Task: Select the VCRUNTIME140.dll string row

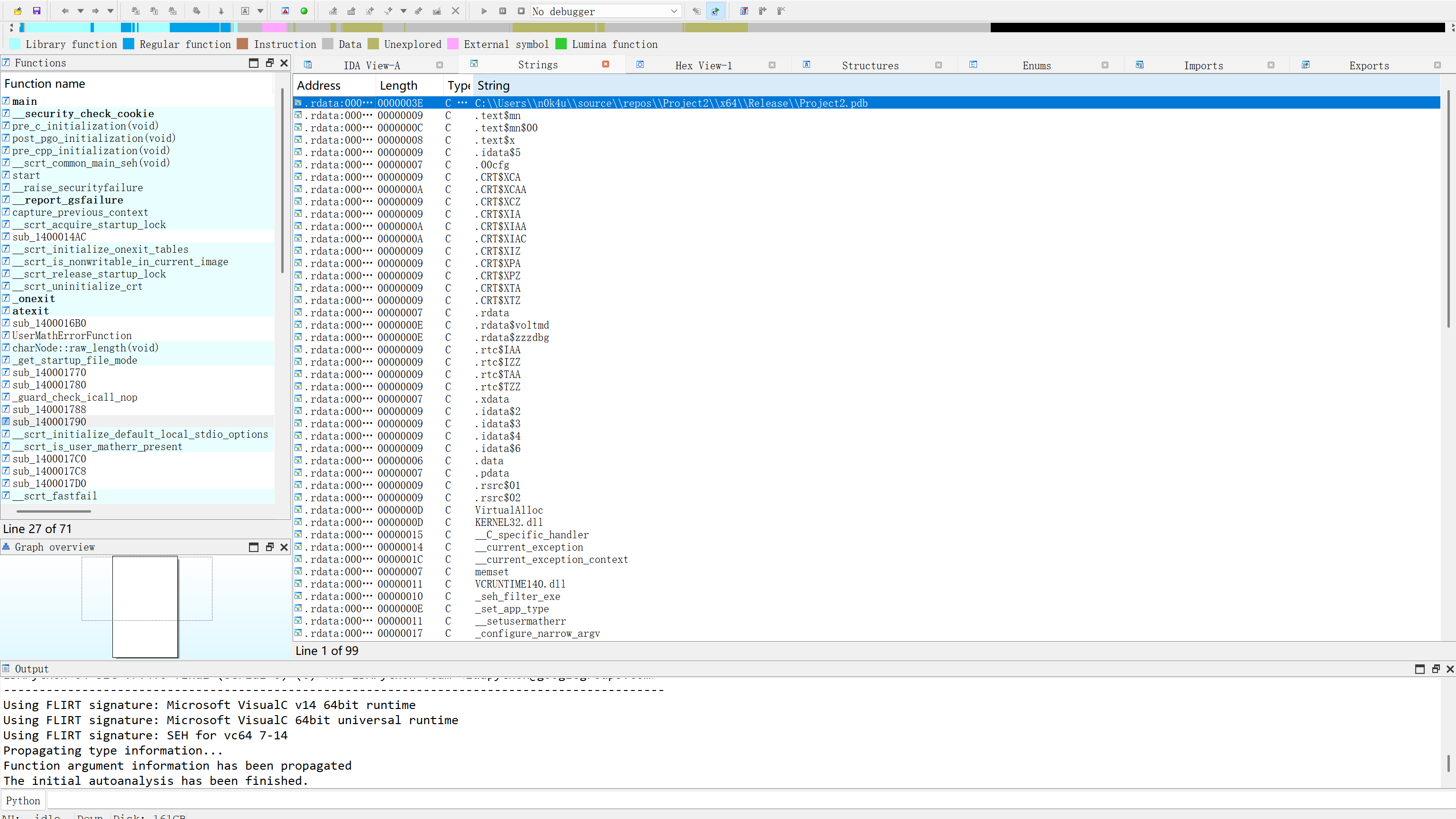Action: (866, 584)
